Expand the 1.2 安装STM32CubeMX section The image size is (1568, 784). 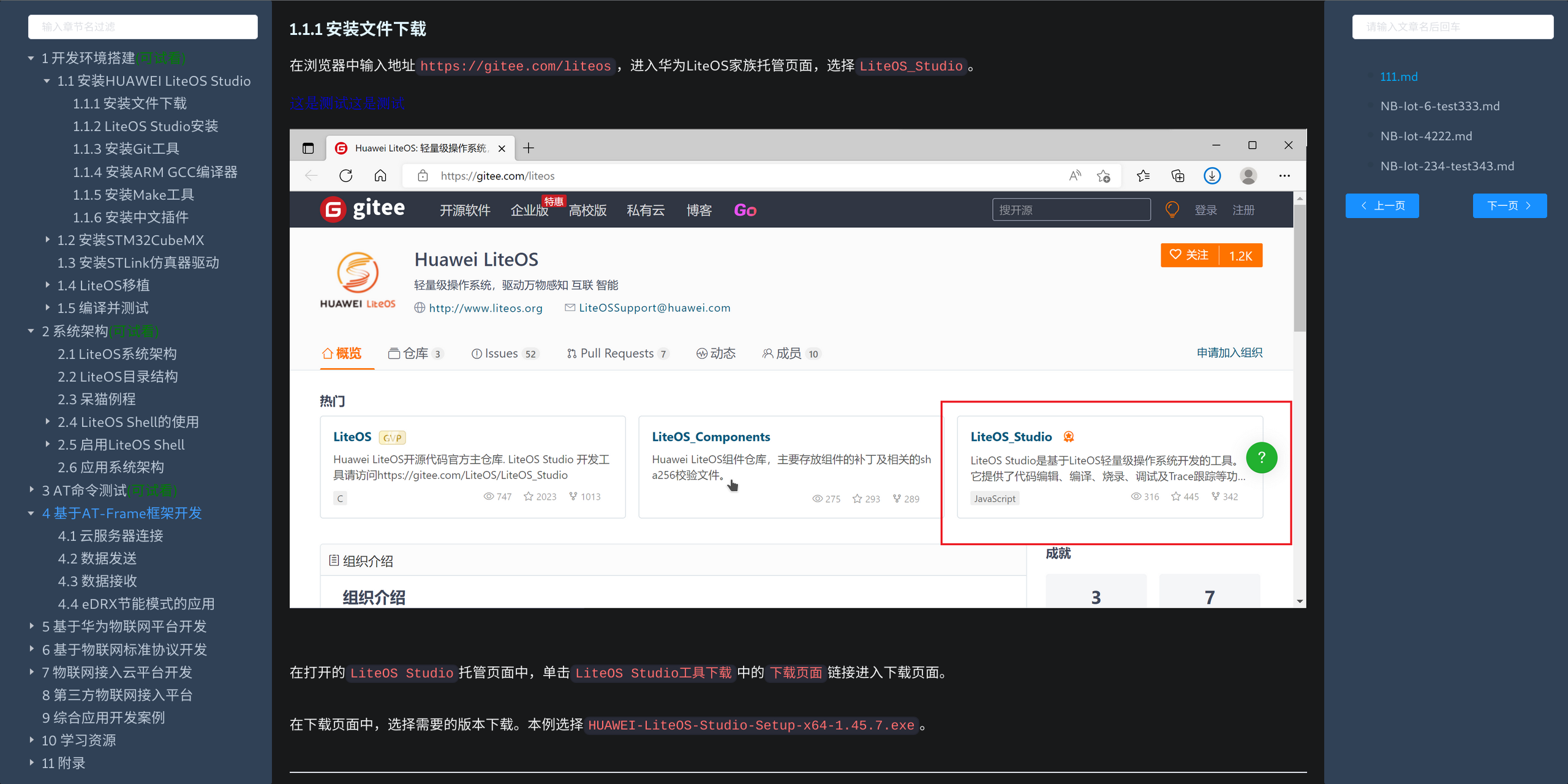[x=47, y=239]
